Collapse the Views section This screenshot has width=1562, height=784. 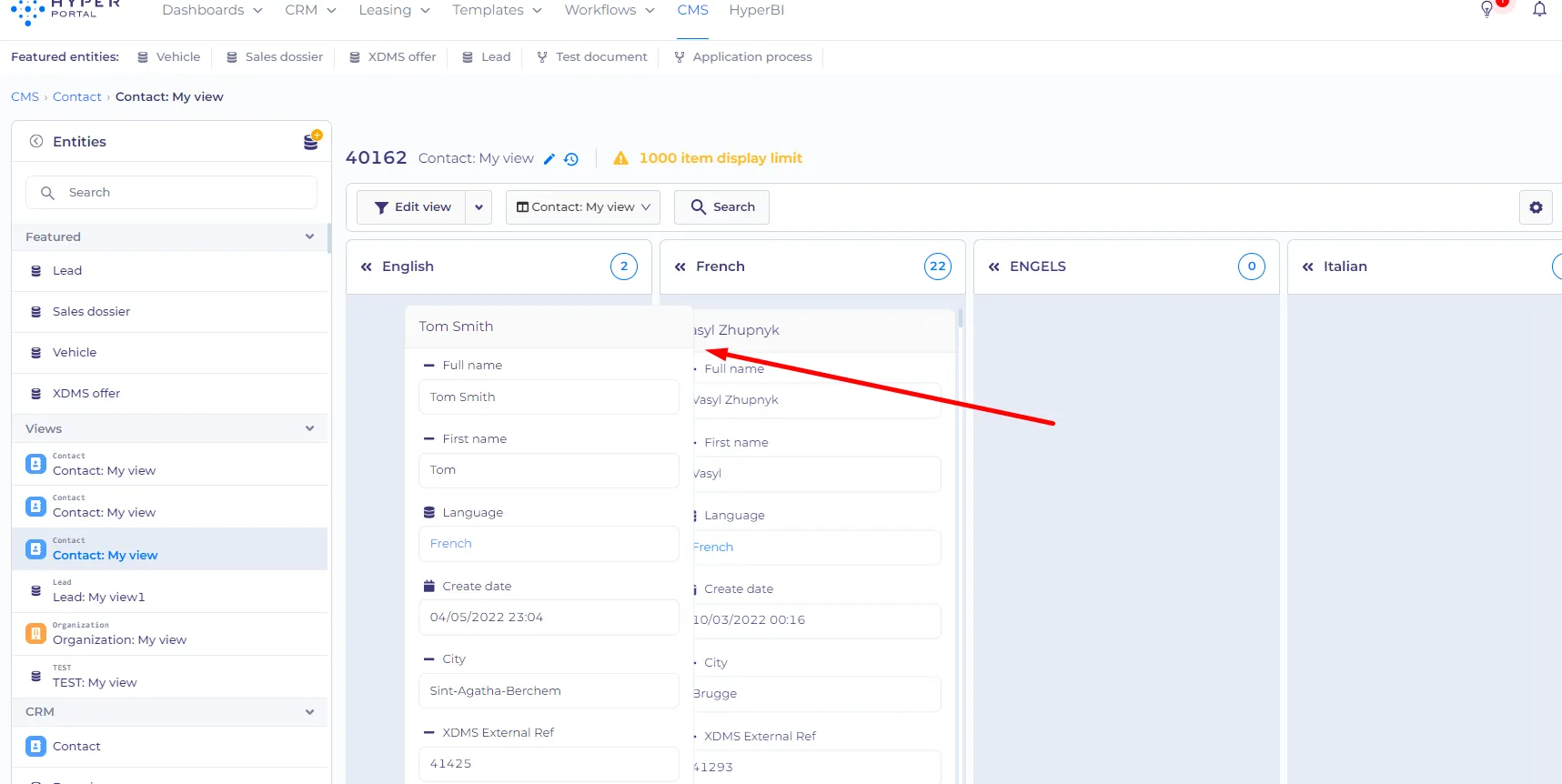[x=309, y=428]
